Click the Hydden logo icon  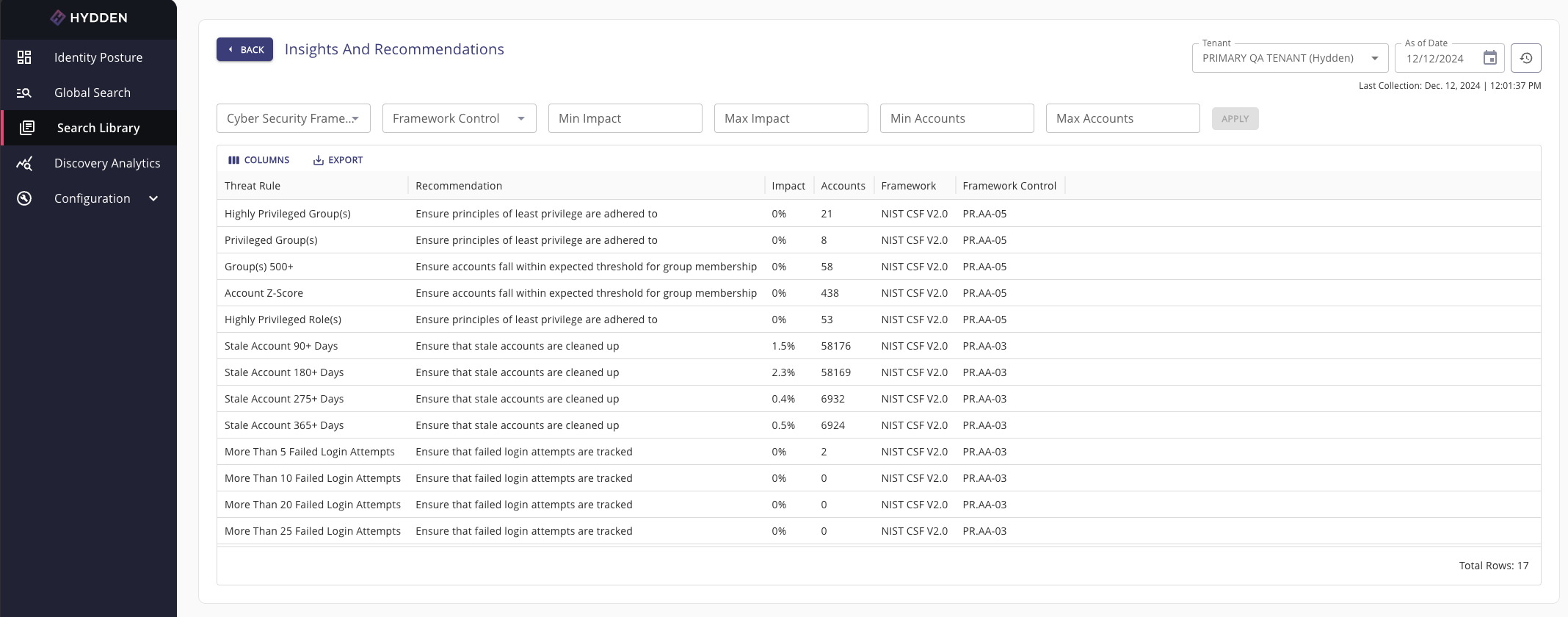pyautogui.click(x=58, y=18)
